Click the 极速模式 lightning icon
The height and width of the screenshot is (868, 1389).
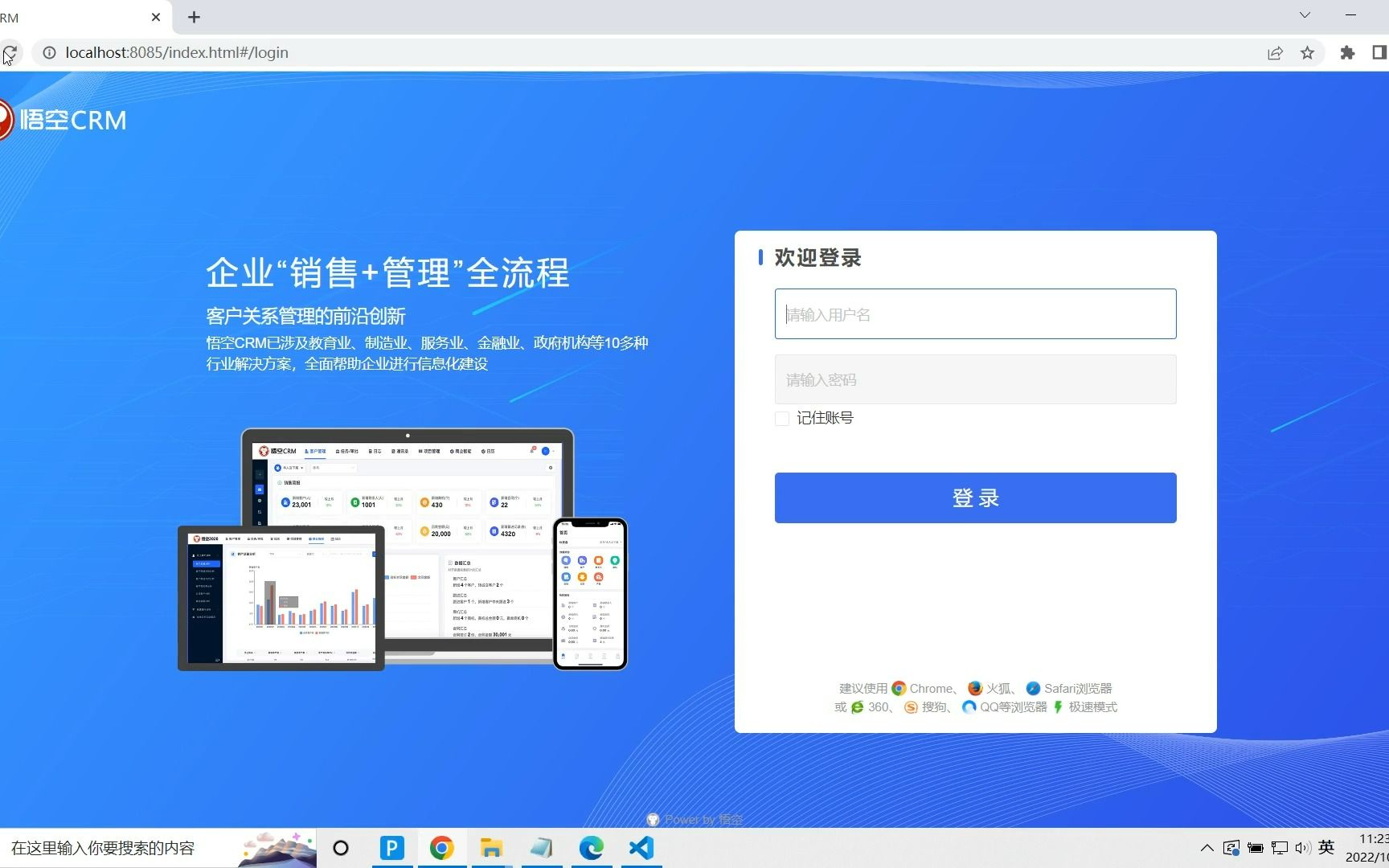[1058, 707]
